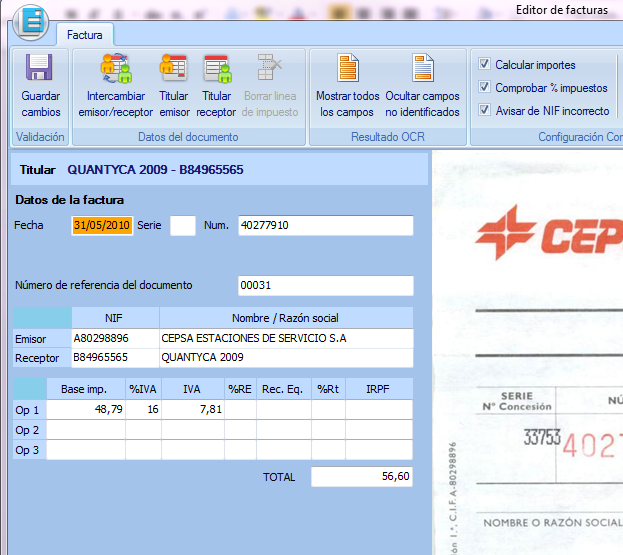This screenshot has width=623, height=555.
Task: Click Titular QUANTYCA 2009 - B84965565 header
Action: click(x=219, y=170)
